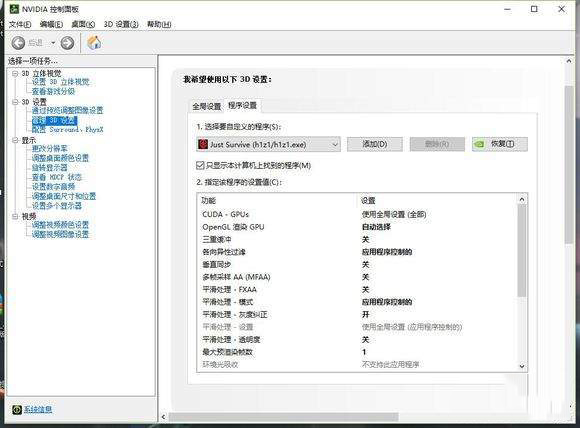Select the 平滑处理 - 模式 row
Image resolution: width=580 pixels, height=428 pixels.
(x=357, y=302)
